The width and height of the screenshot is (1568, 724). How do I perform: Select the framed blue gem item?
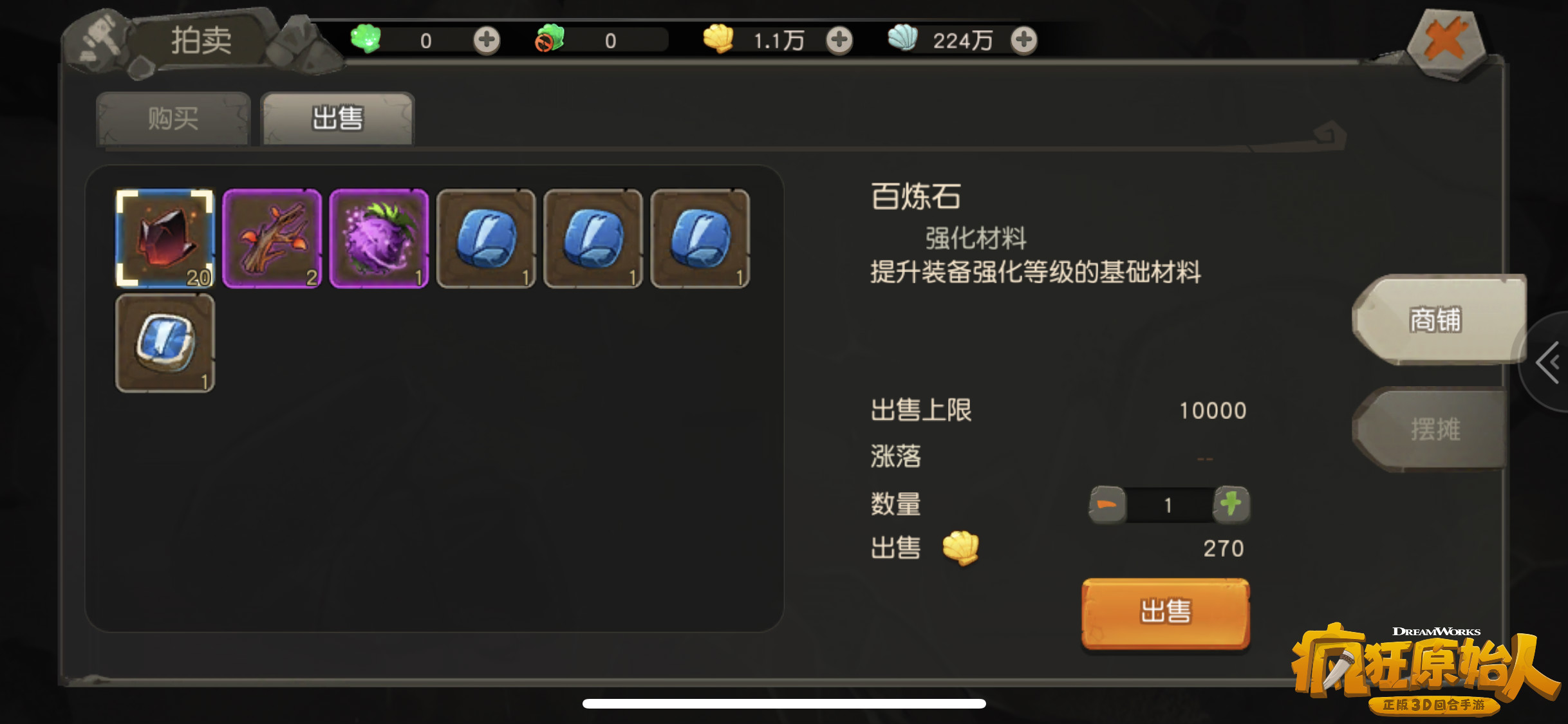pos(165,343)
